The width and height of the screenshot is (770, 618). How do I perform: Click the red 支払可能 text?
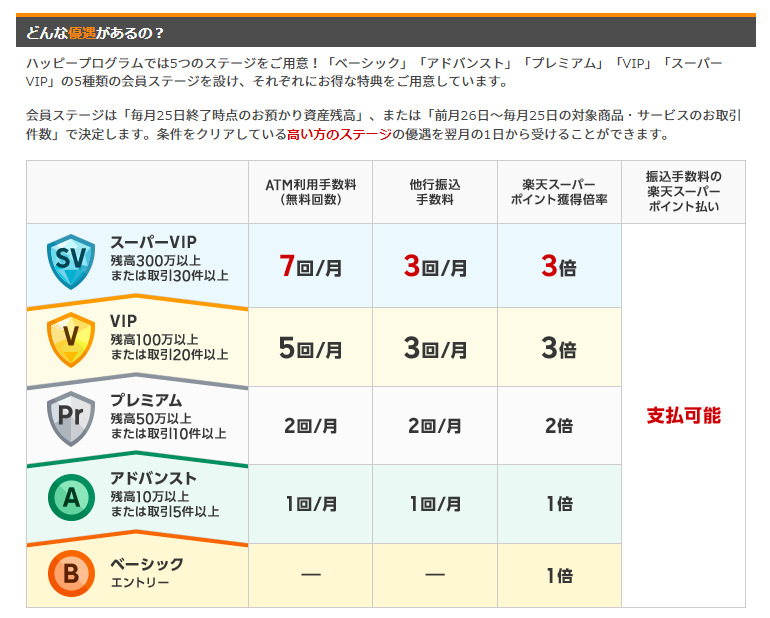tap(683, 415)
